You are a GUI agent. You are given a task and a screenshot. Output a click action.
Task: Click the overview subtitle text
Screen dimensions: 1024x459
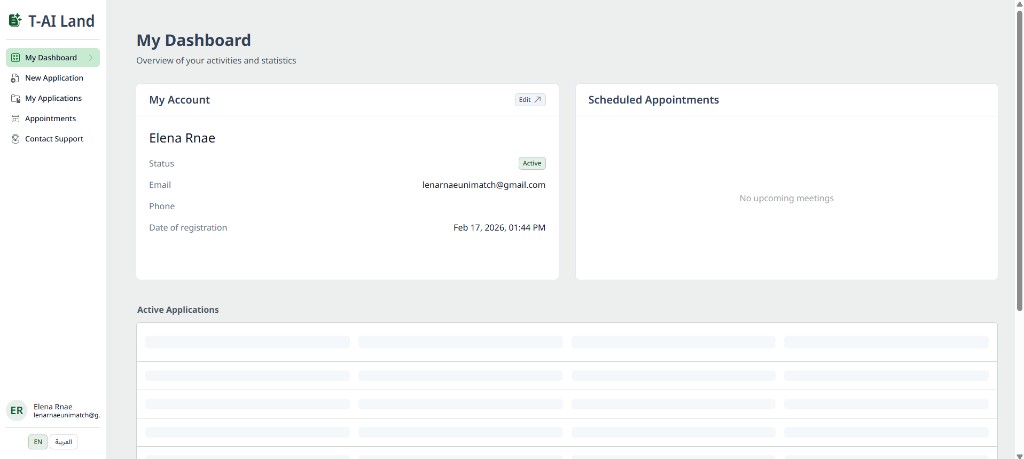[216, 61]
